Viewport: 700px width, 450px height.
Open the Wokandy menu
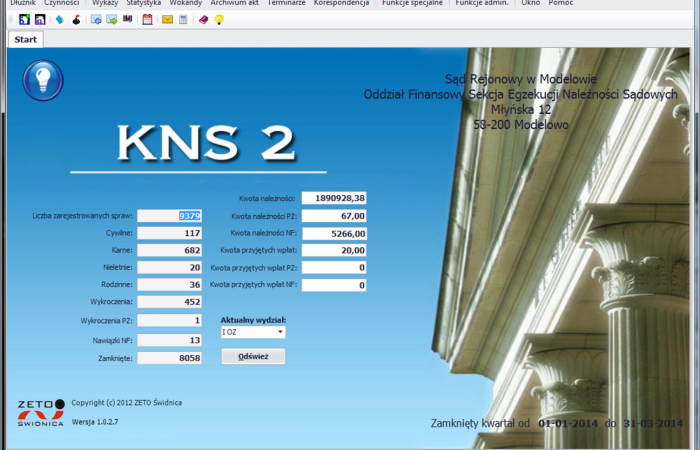tap(186, 3)
